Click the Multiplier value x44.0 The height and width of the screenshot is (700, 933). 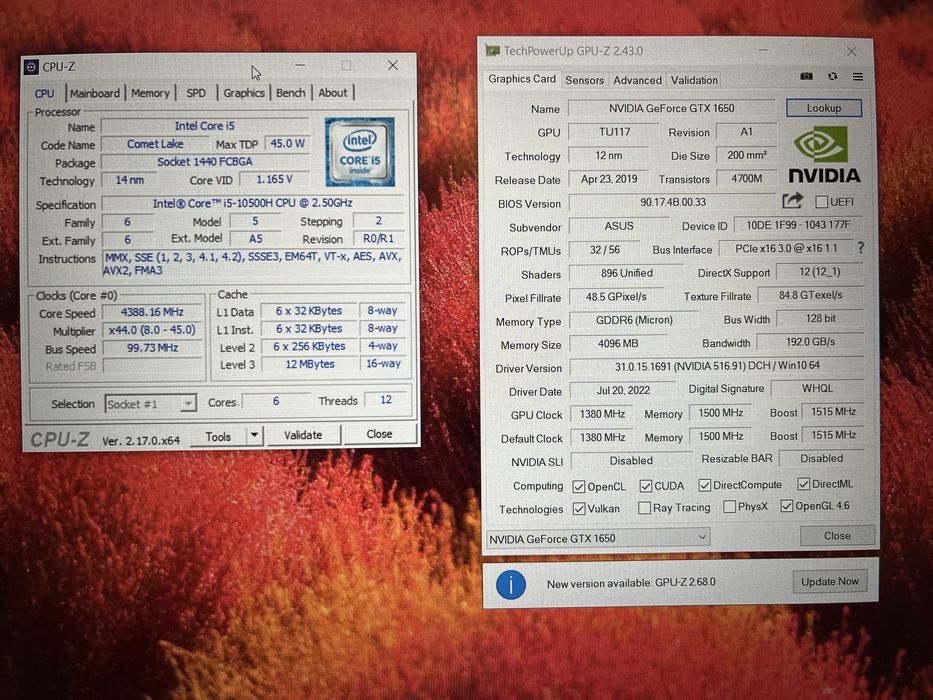[x=152, y=330]
